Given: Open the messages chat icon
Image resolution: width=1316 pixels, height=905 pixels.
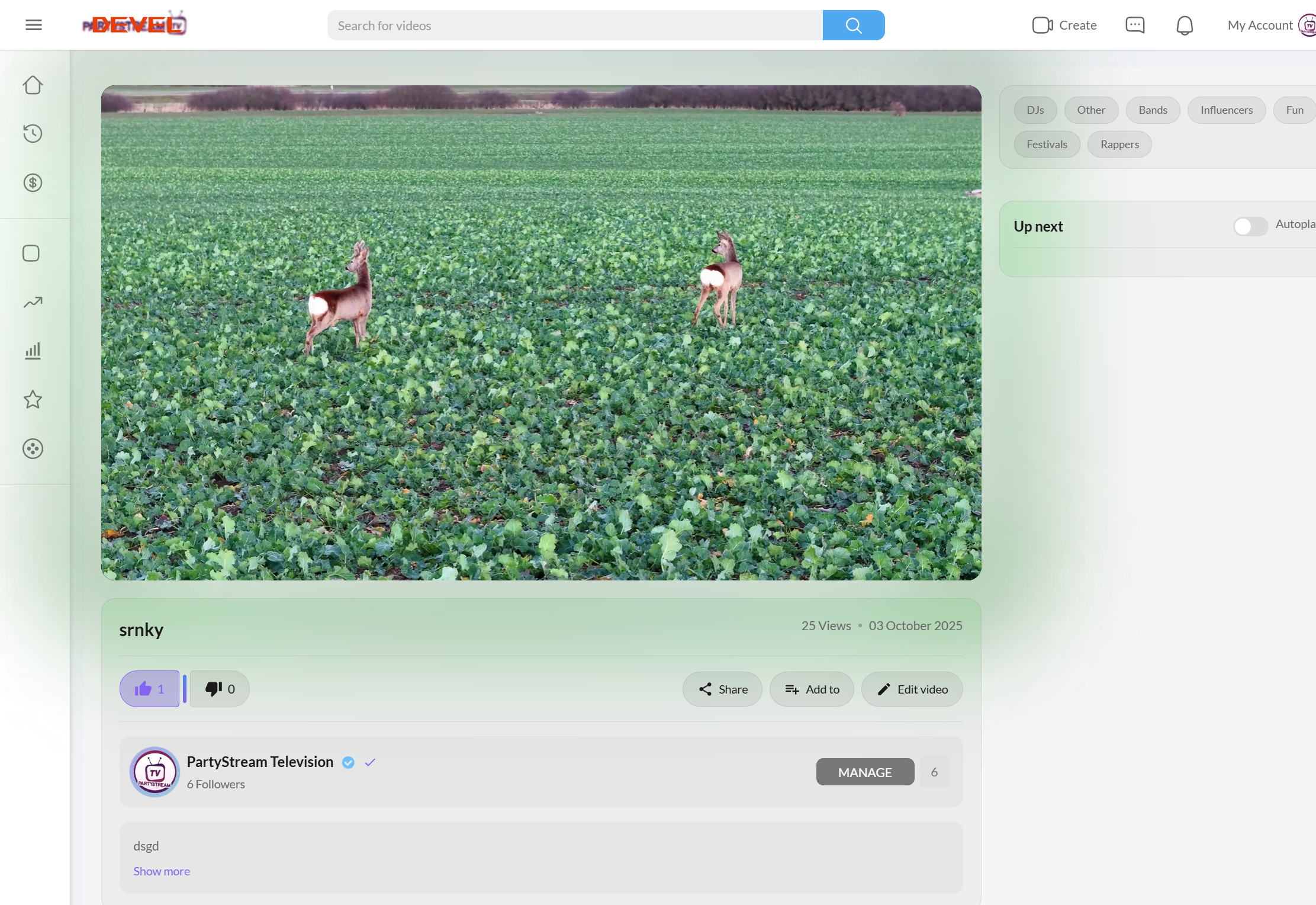Looking at the screenshot, I should pos(1135,25).
